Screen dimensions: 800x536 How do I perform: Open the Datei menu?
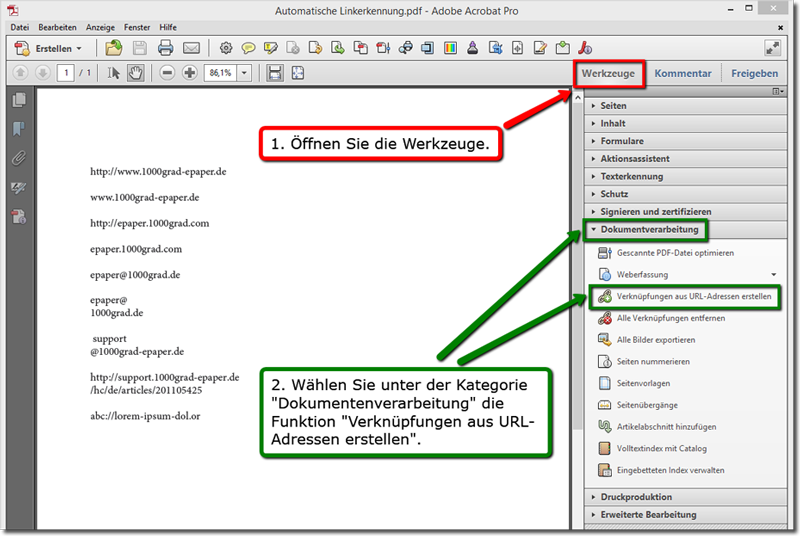tap(20, 28)
